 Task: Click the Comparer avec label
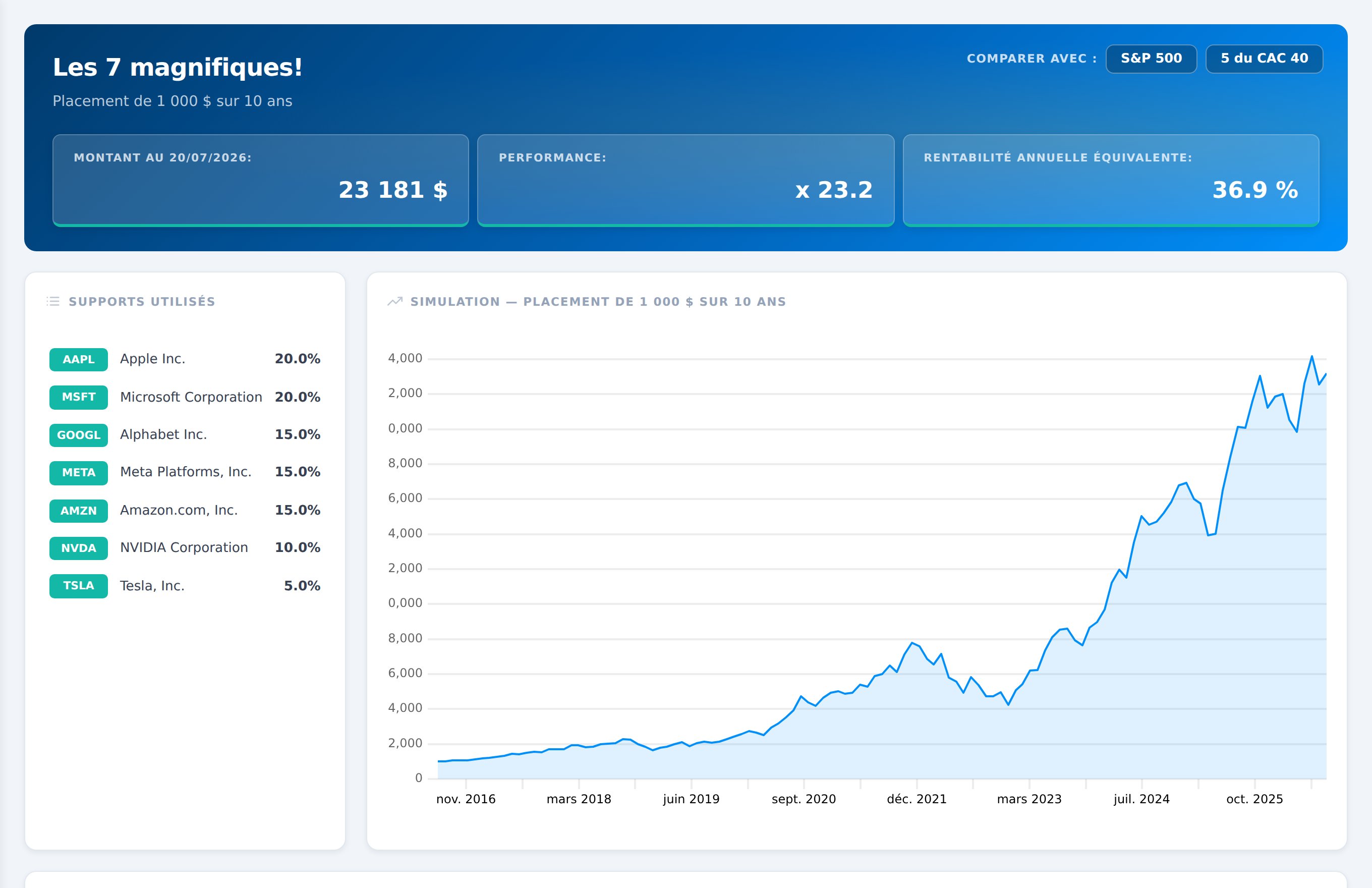(x=1032, y=59)
